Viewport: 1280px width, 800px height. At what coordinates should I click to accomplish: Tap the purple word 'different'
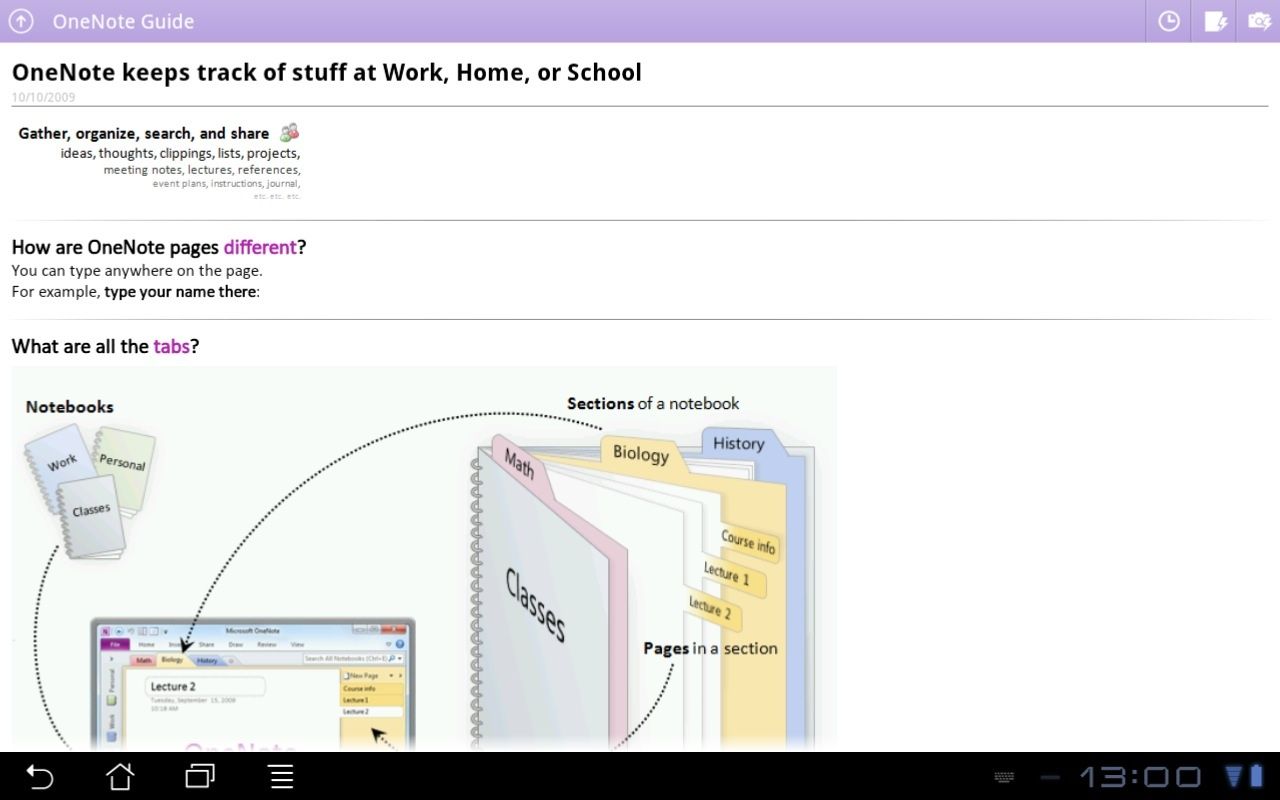click(x=260, y=247)
